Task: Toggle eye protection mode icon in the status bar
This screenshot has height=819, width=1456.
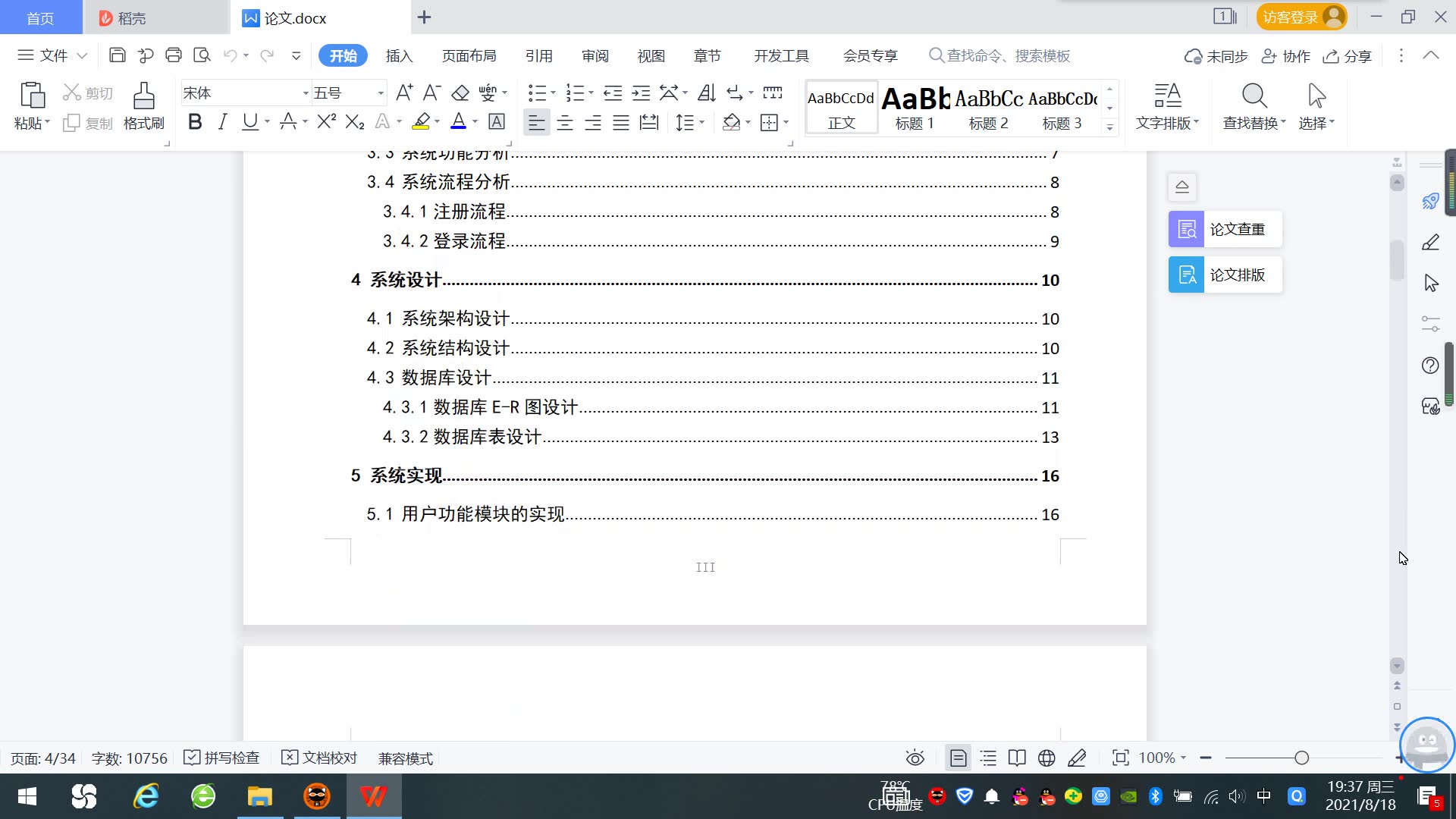Action: point(915,758)
